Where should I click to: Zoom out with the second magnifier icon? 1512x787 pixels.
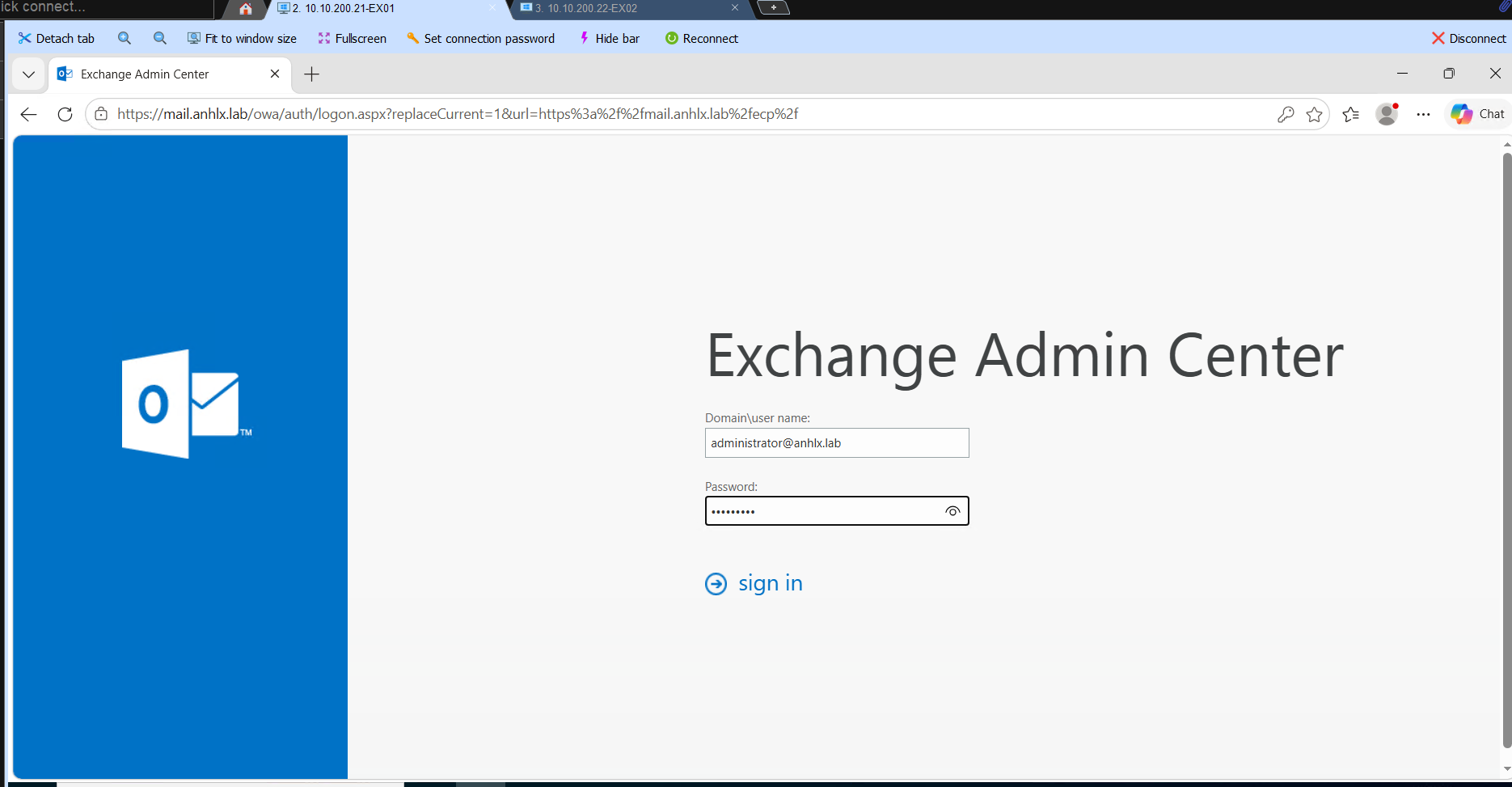pos(160,38)
